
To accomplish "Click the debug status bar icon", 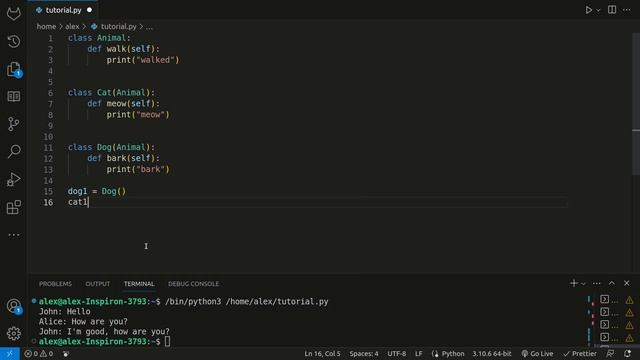I will (66, 354).
